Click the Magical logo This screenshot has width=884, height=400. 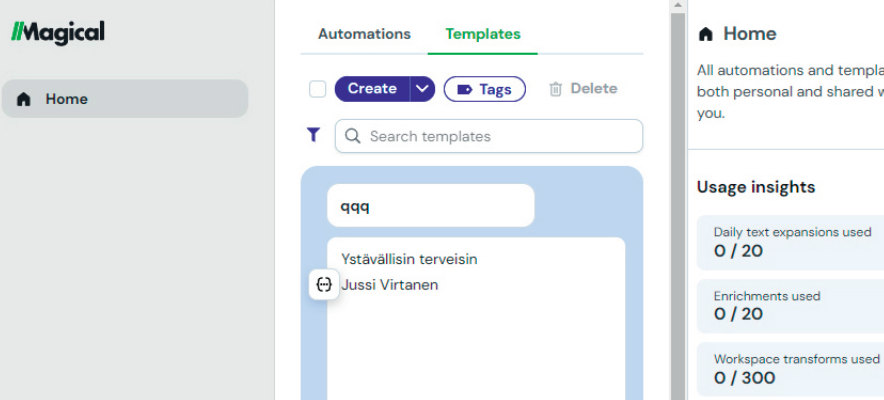pos(57,32)
